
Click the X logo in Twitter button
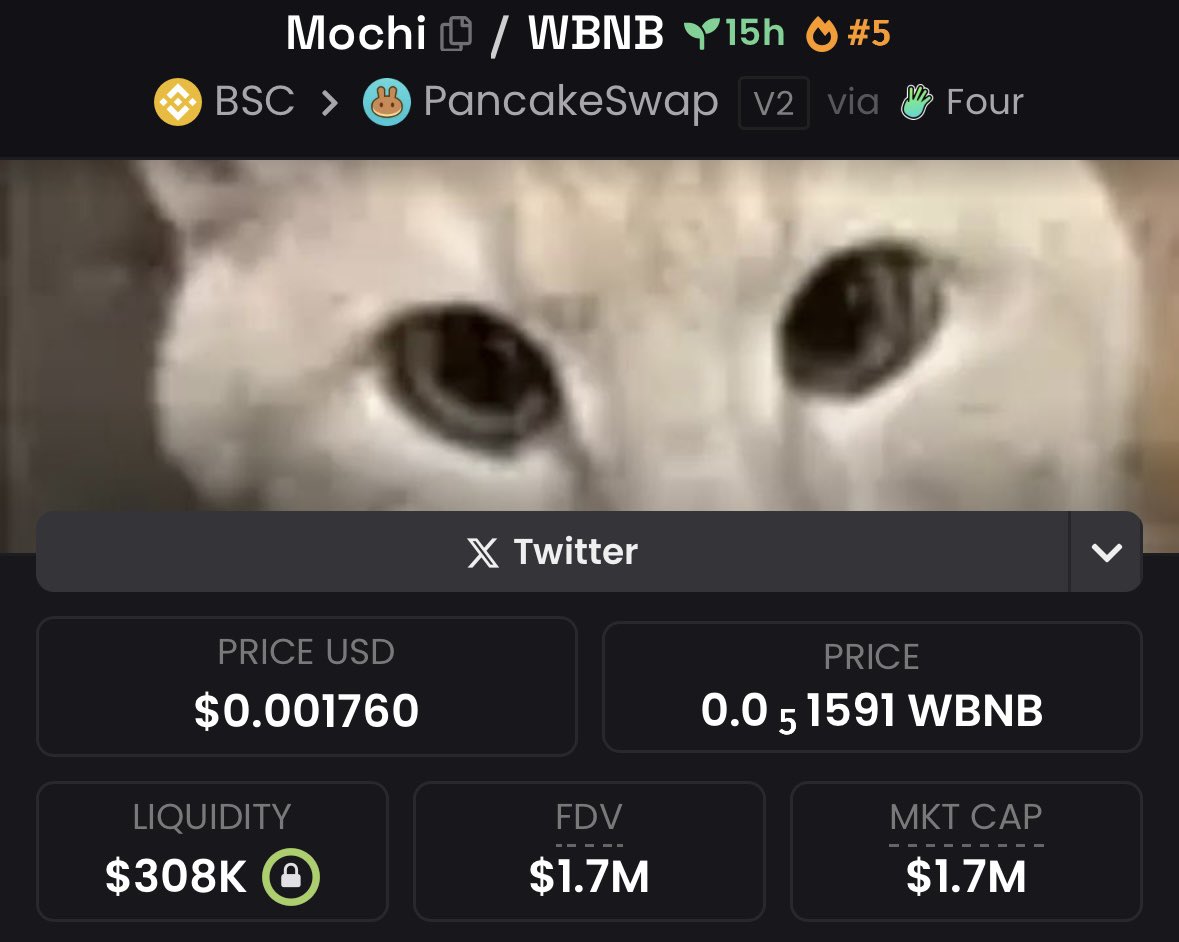click(x=483, y=553)
